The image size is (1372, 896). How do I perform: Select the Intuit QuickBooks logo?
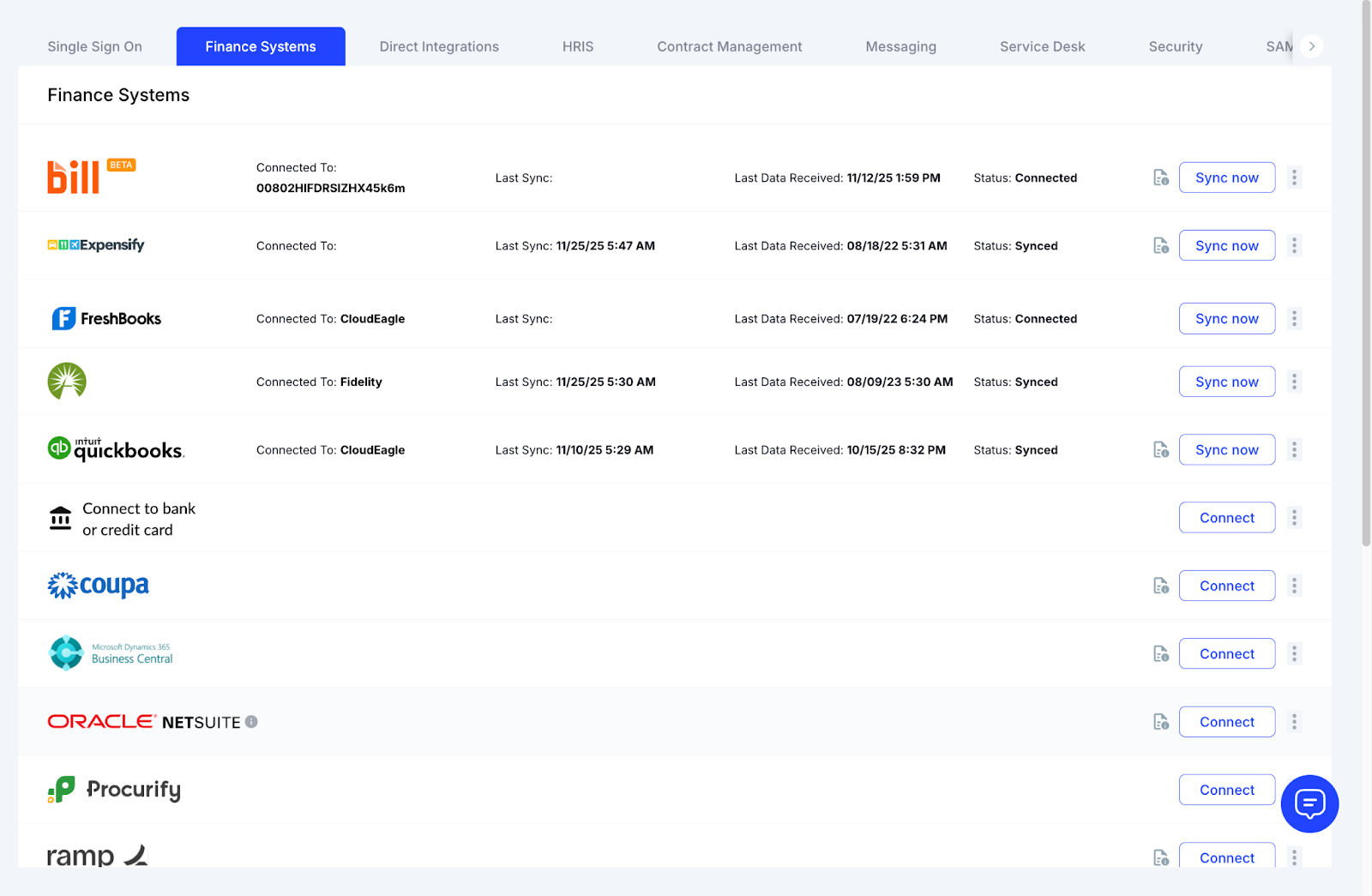pyautogui.click(x=116, y=449)
